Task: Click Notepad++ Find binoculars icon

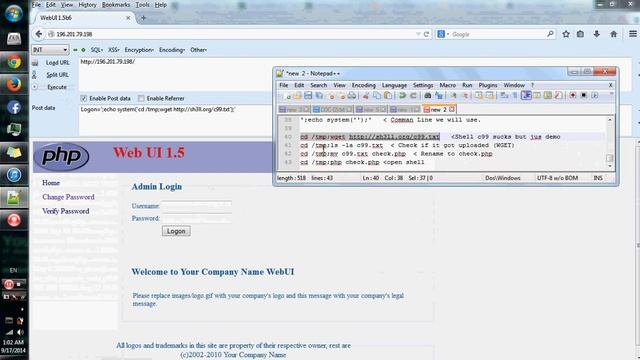Action: click(x=427, y=96)
